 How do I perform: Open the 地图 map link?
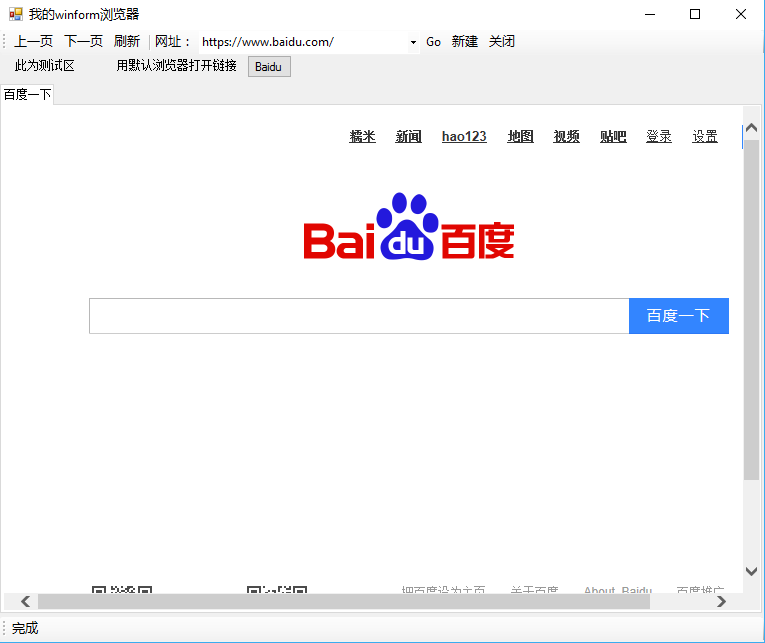pyautogui.click(x=520, y=137)
